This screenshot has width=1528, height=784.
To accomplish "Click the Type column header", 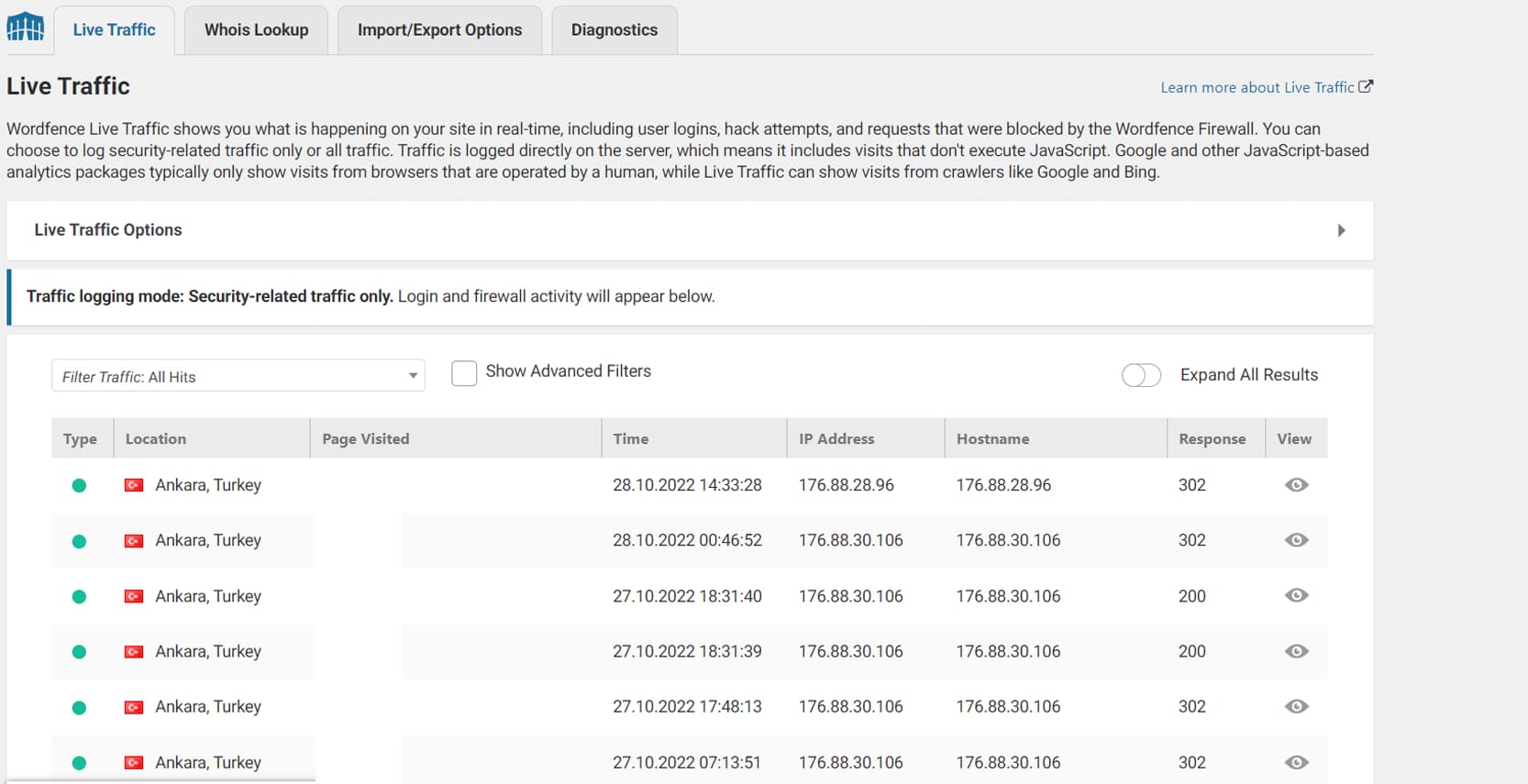I will 81,439.
